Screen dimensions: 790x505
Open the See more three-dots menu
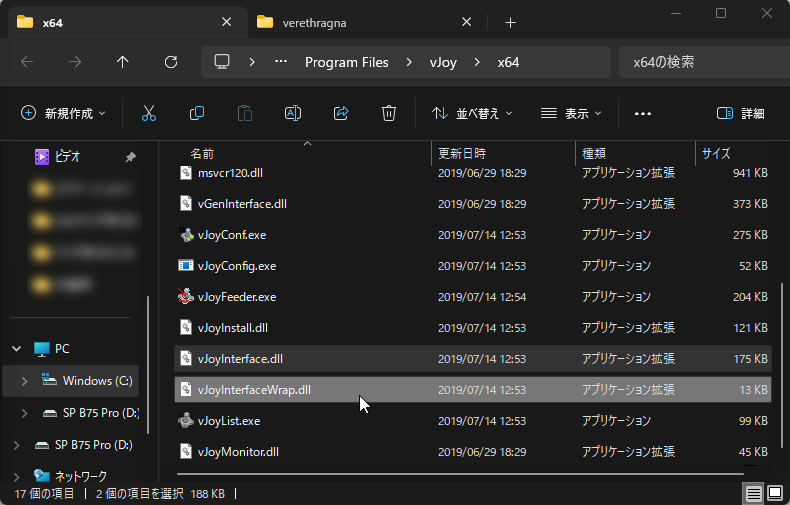(x=643, y=114)
